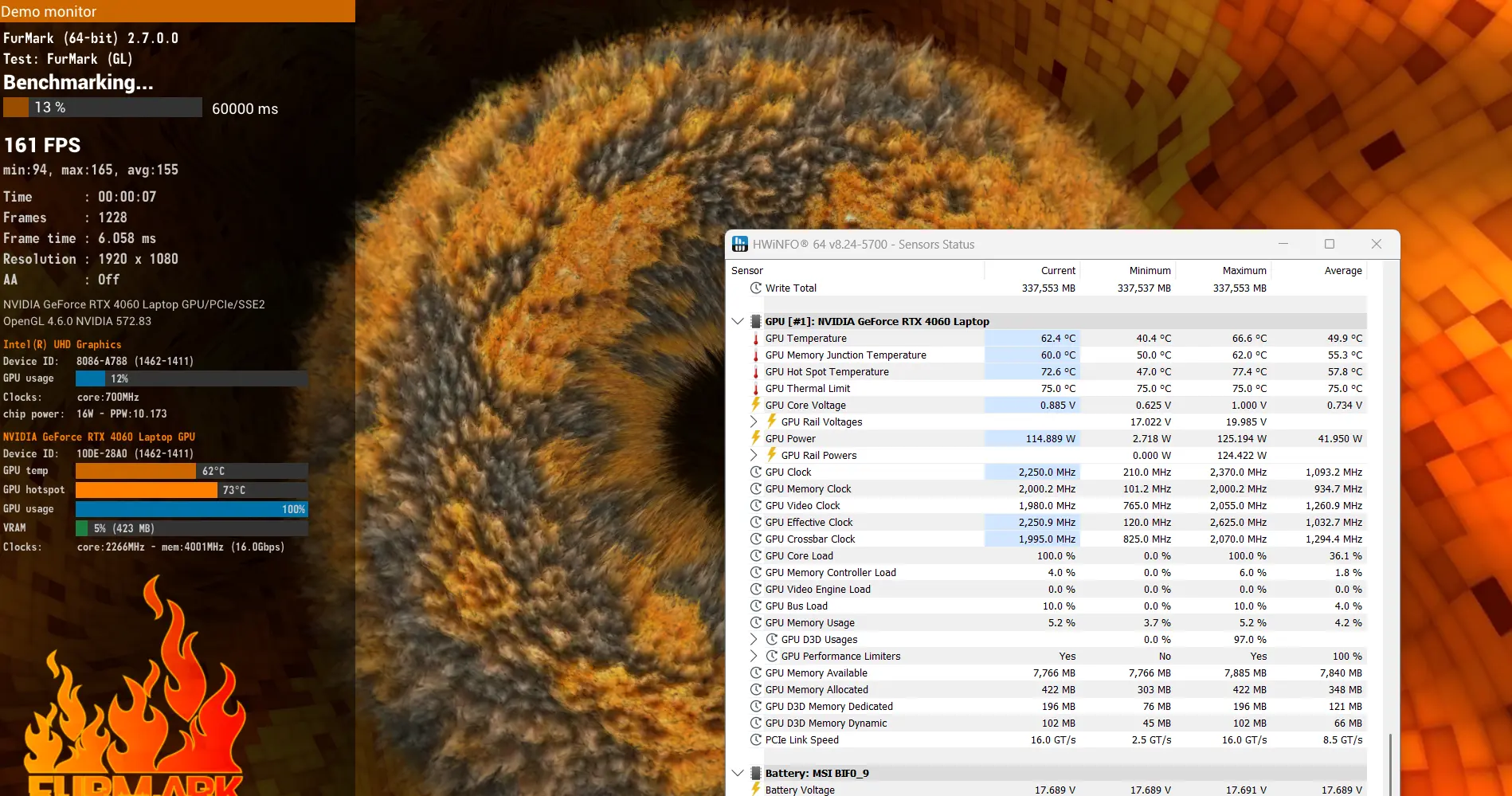The image size is (1512, 796).
Task: Click the HWiNFO app icon in the title bar
Action: tap(740, 245)
